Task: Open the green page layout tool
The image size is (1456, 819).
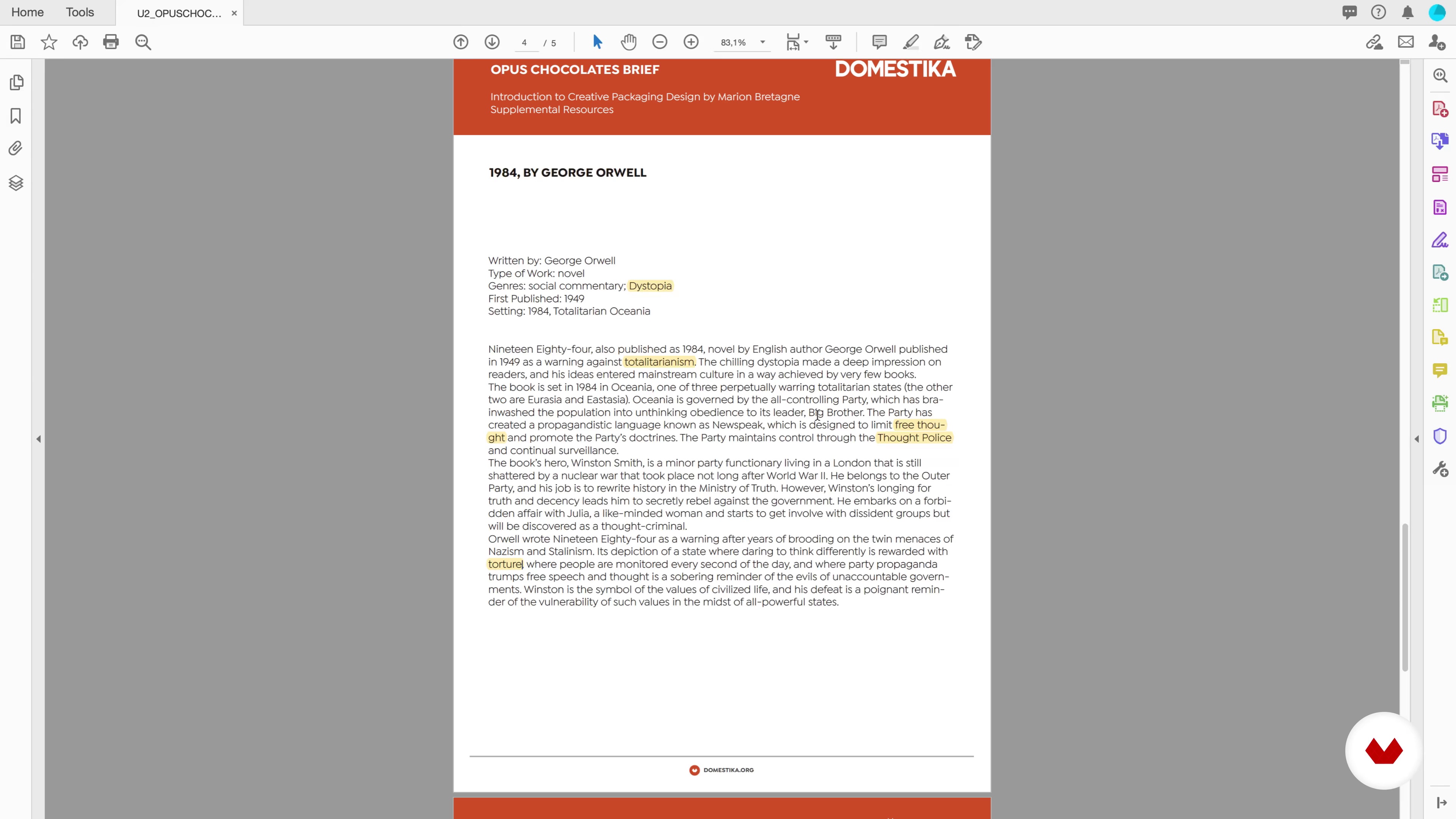Action: click(x=1440, y=305)
